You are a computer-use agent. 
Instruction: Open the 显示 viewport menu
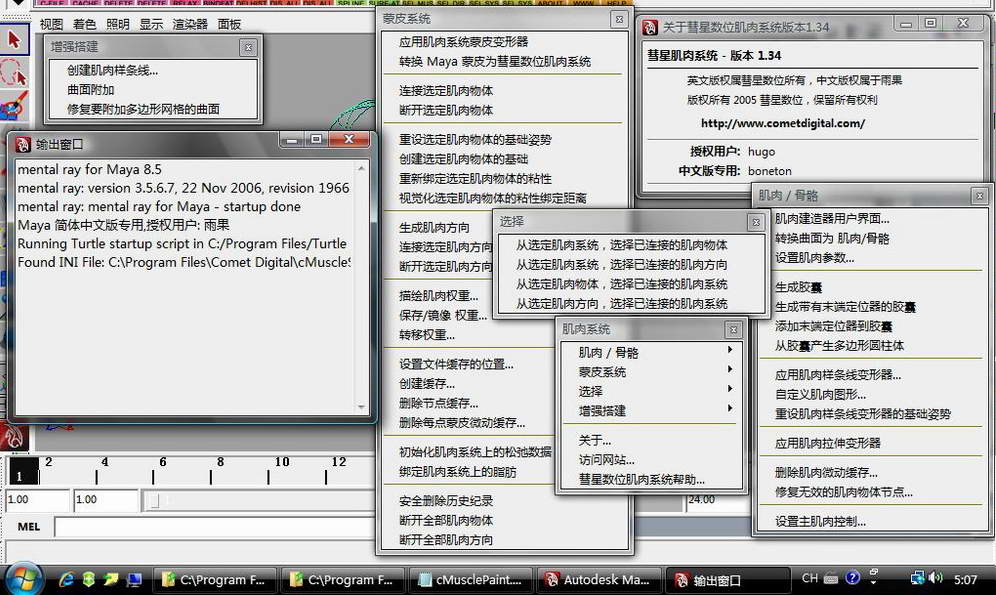tap(151, 24)
